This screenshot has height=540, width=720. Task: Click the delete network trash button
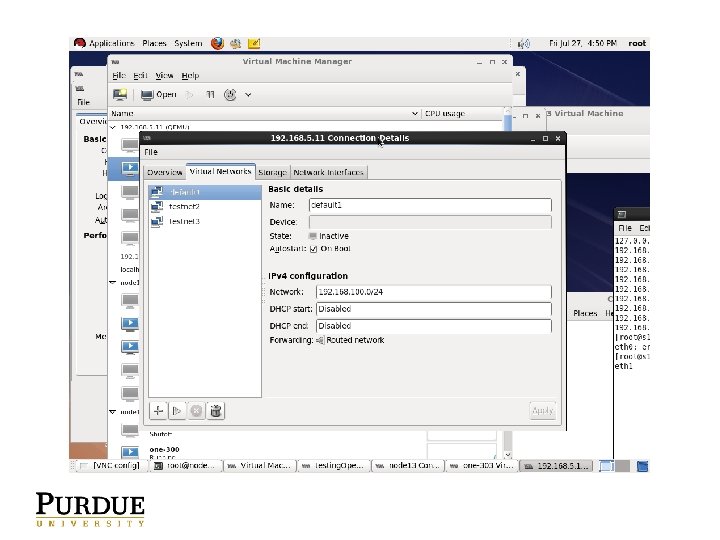(215, 411)
